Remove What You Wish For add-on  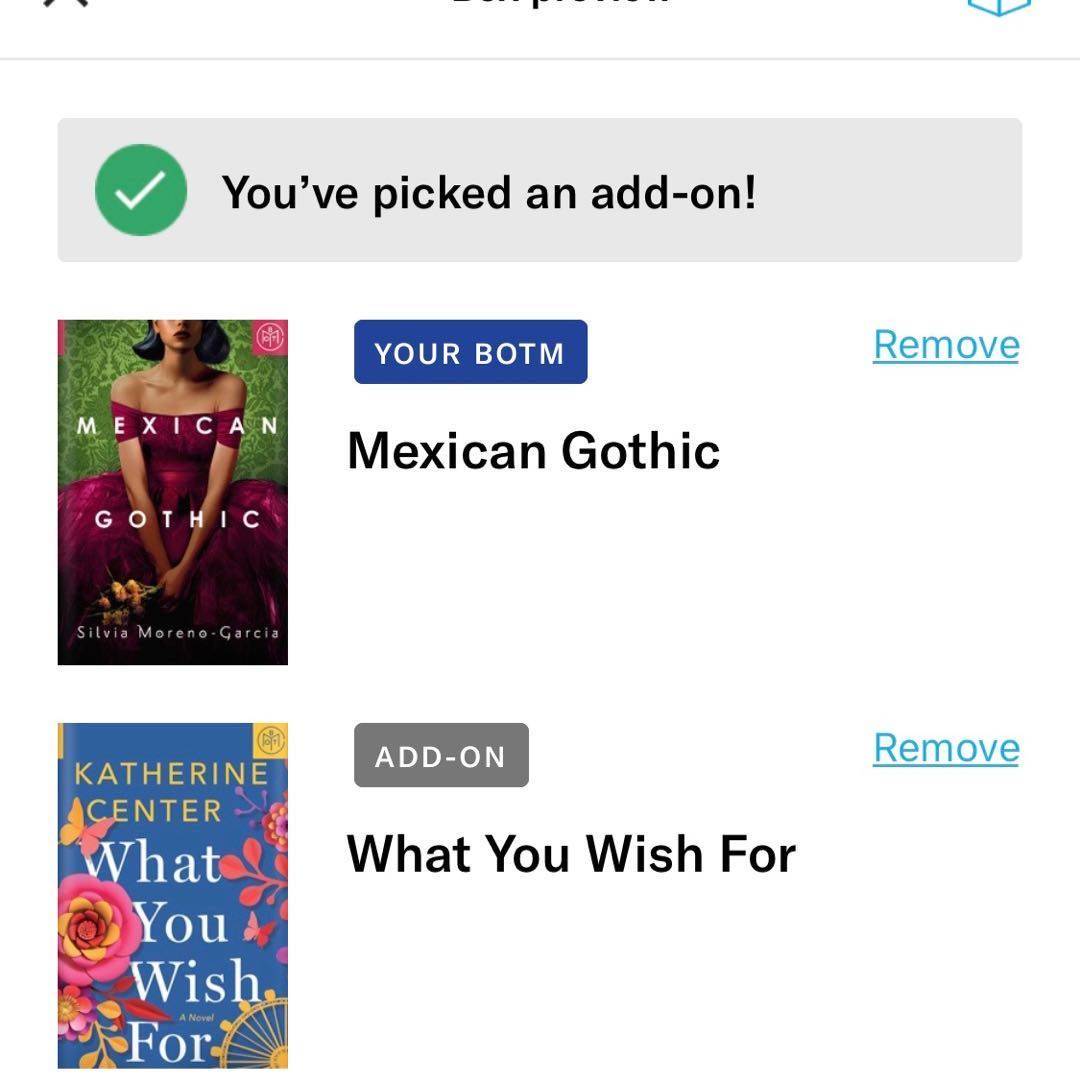pos(945,748)
